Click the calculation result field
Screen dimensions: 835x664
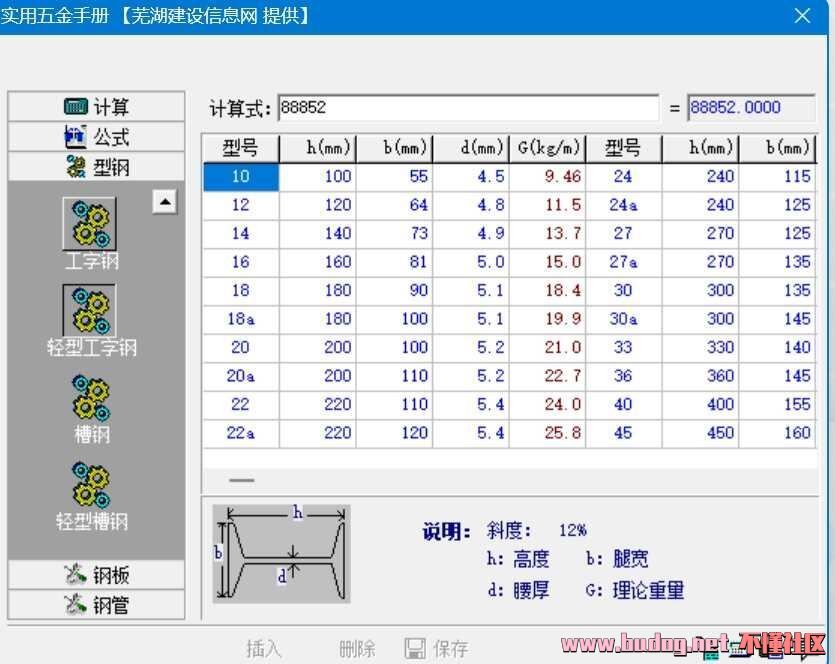click(x=751, y=108)
